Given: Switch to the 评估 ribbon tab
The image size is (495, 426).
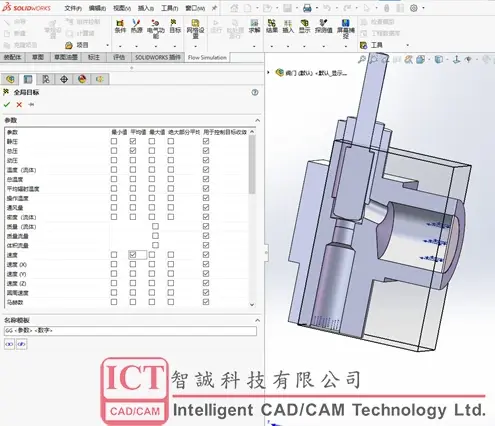Looking at the screenshot, I should tap(119, 57).
